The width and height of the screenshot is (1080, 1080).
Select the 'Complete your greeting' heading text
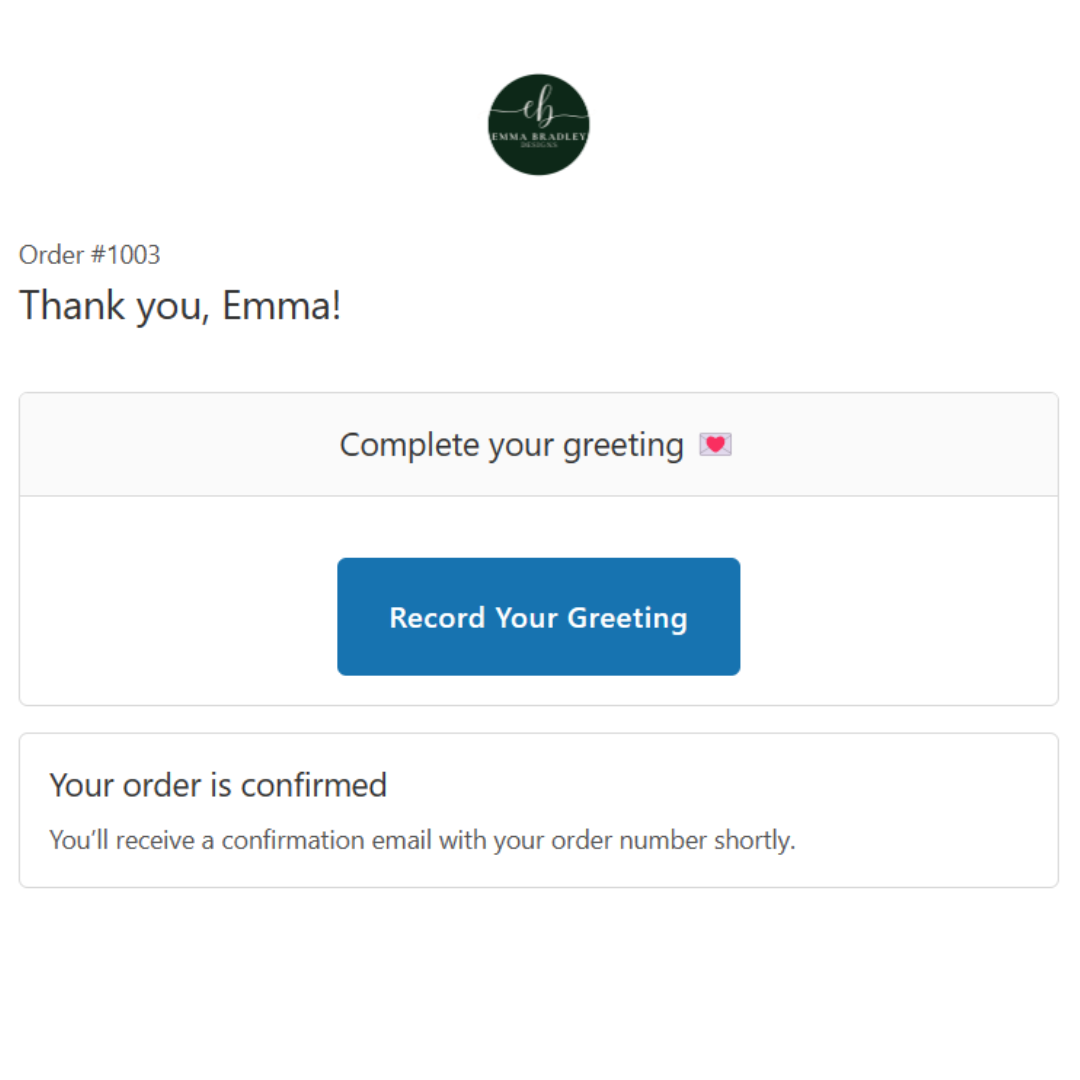pyautogui.click(x=511, y=445)
